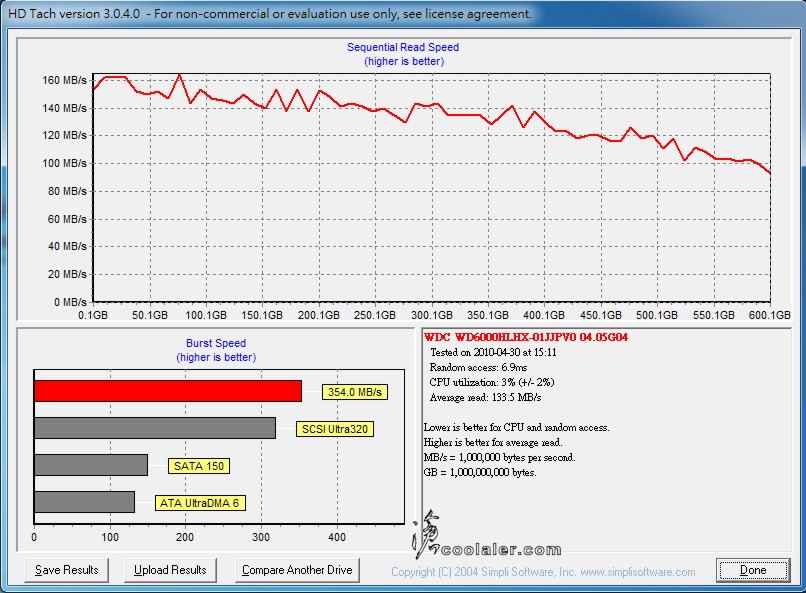This screenshot has height=593, width=806.
Task: Click the Sequential Read Speed title
Action: (x=403, y=47)
